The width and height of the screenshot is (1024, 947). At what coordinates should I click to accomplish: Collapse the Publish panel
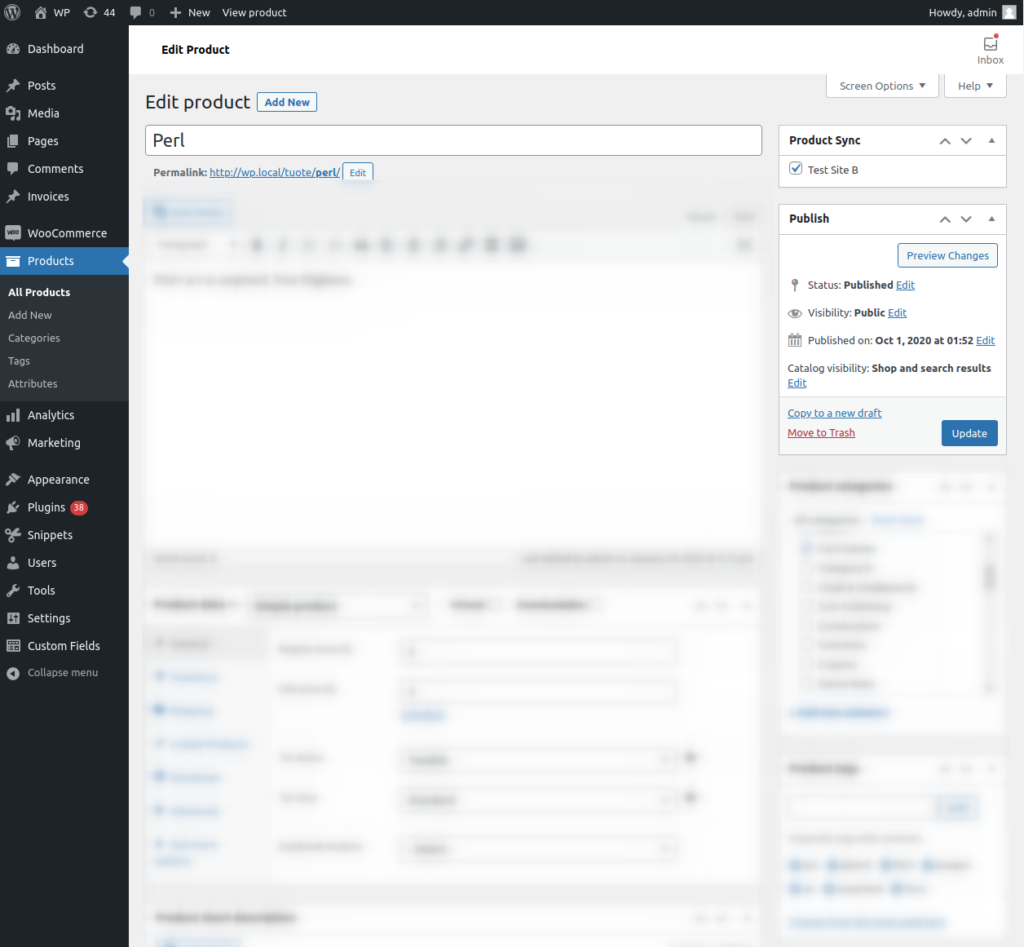click(991, 218)
